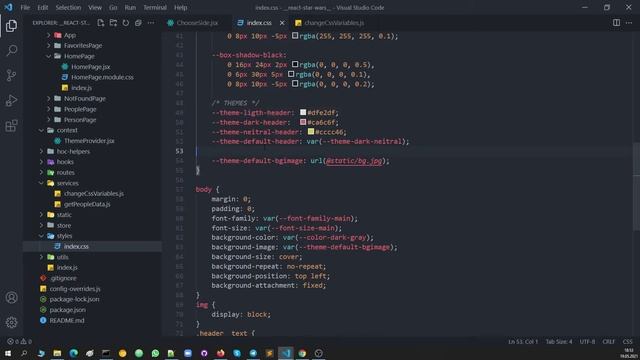This screenshot has height=360, width=640.
Task: Open the Go menu
Action: (113, 7)
